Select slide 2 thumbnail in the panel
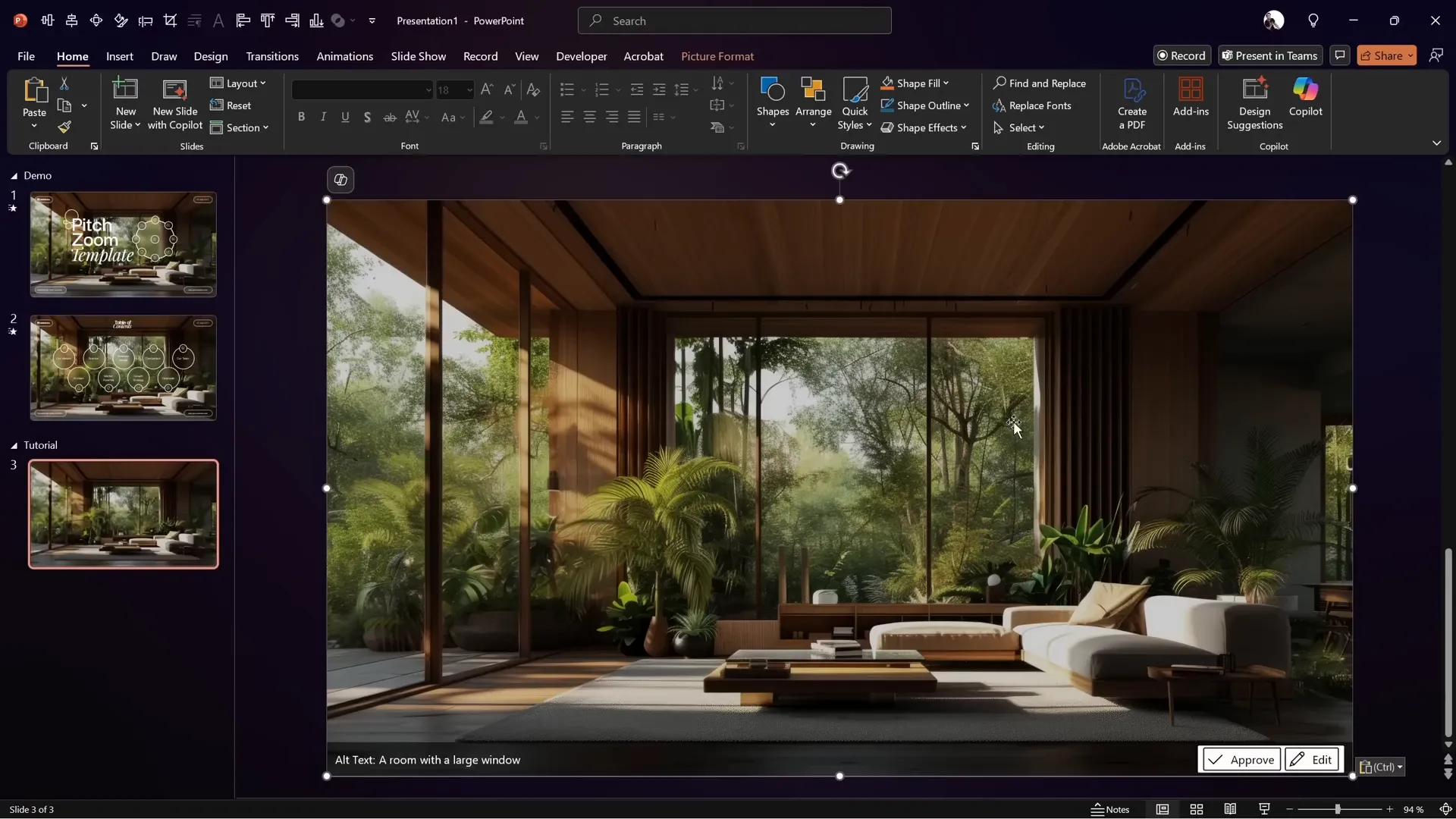The width and height of the screenshot is (1456, 819). pos(124,367)
